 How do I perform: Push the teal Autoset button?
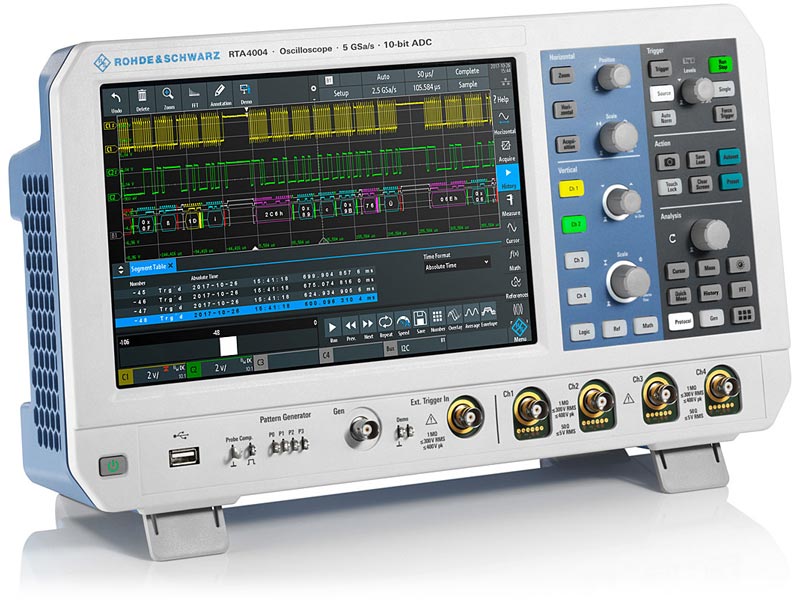[730, 157]
